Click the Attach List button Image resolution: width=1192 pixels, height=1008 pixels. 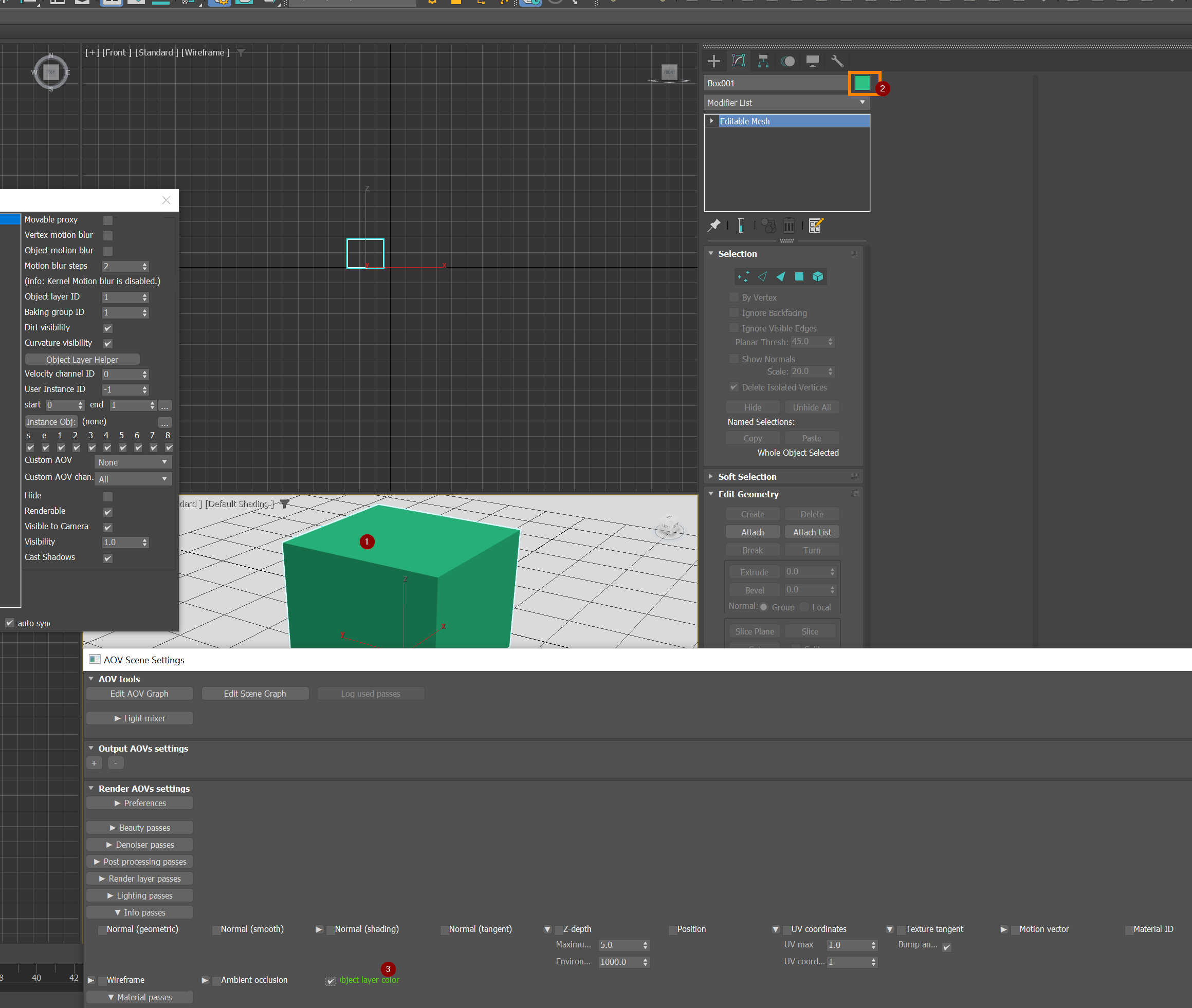[811, 532]
